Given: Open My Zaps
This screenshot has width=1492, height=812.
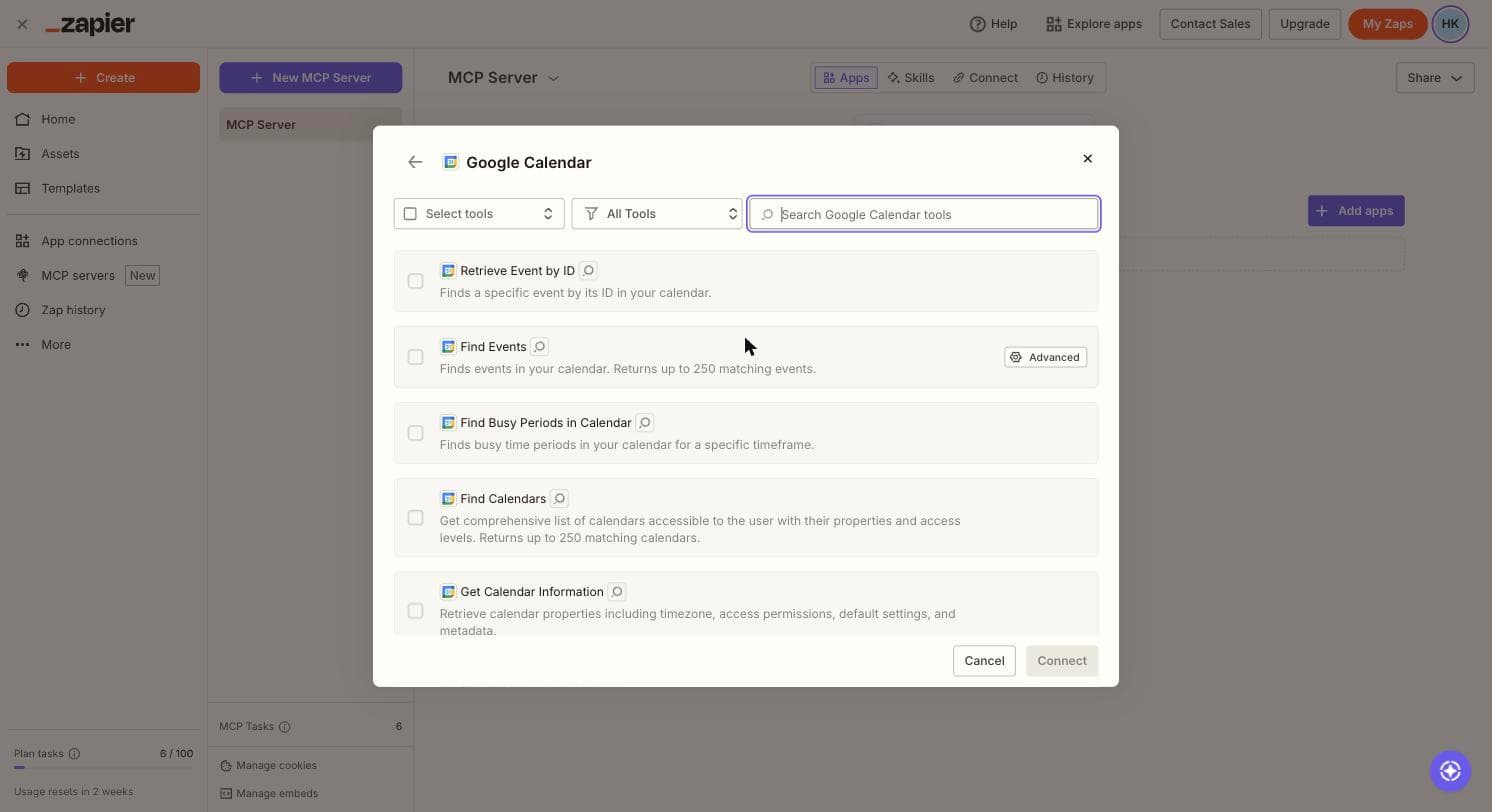Looking at the screenshot, I should pyautogui.click(x=1387, y=24).
